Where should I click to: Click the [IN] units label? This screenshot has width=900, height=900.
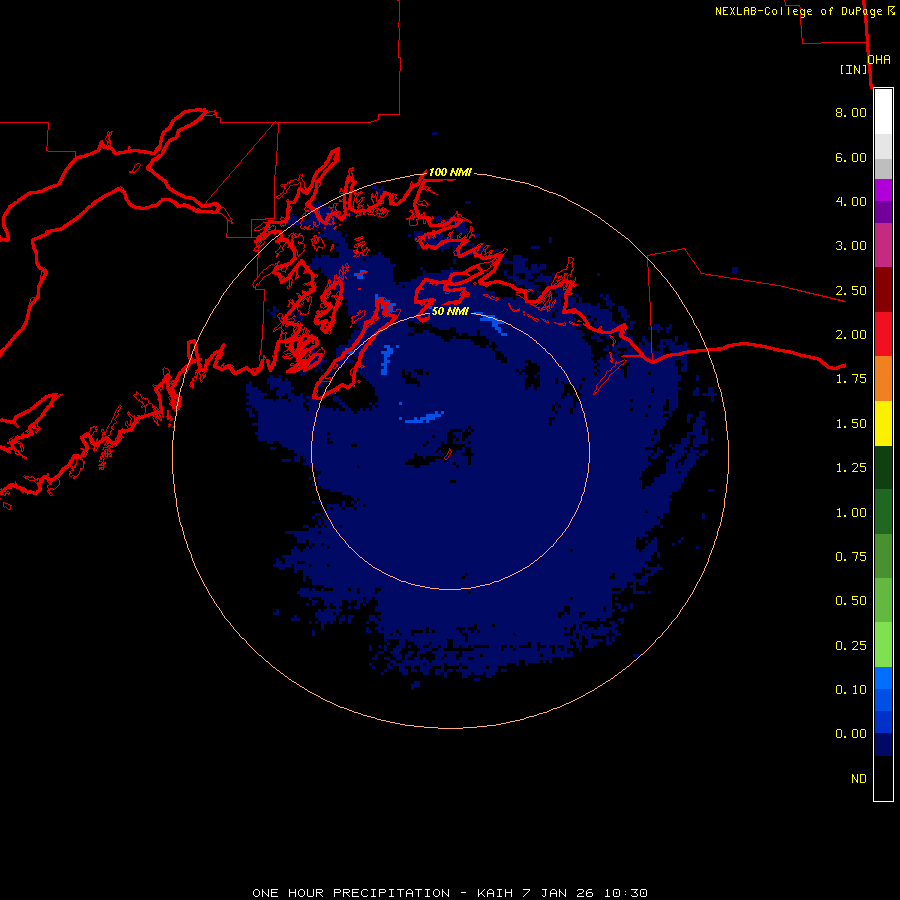point(854,69)
